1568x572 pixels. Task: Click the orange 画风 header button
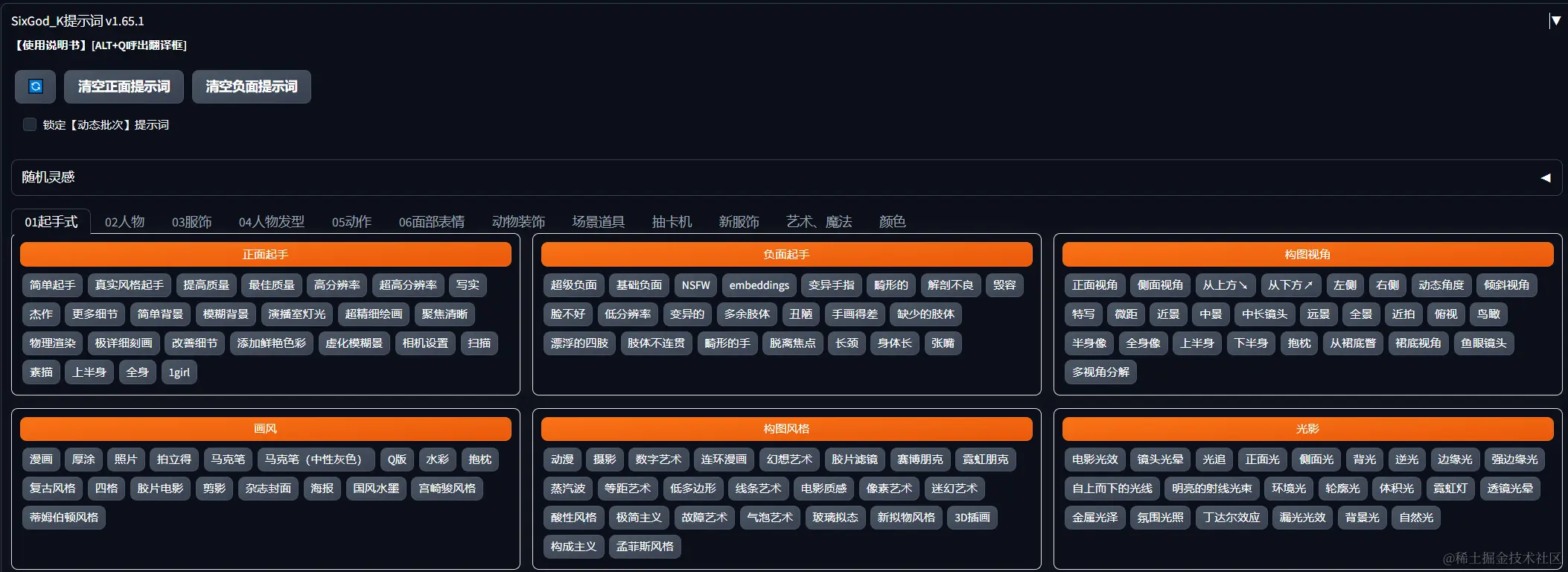coord(265,428)
